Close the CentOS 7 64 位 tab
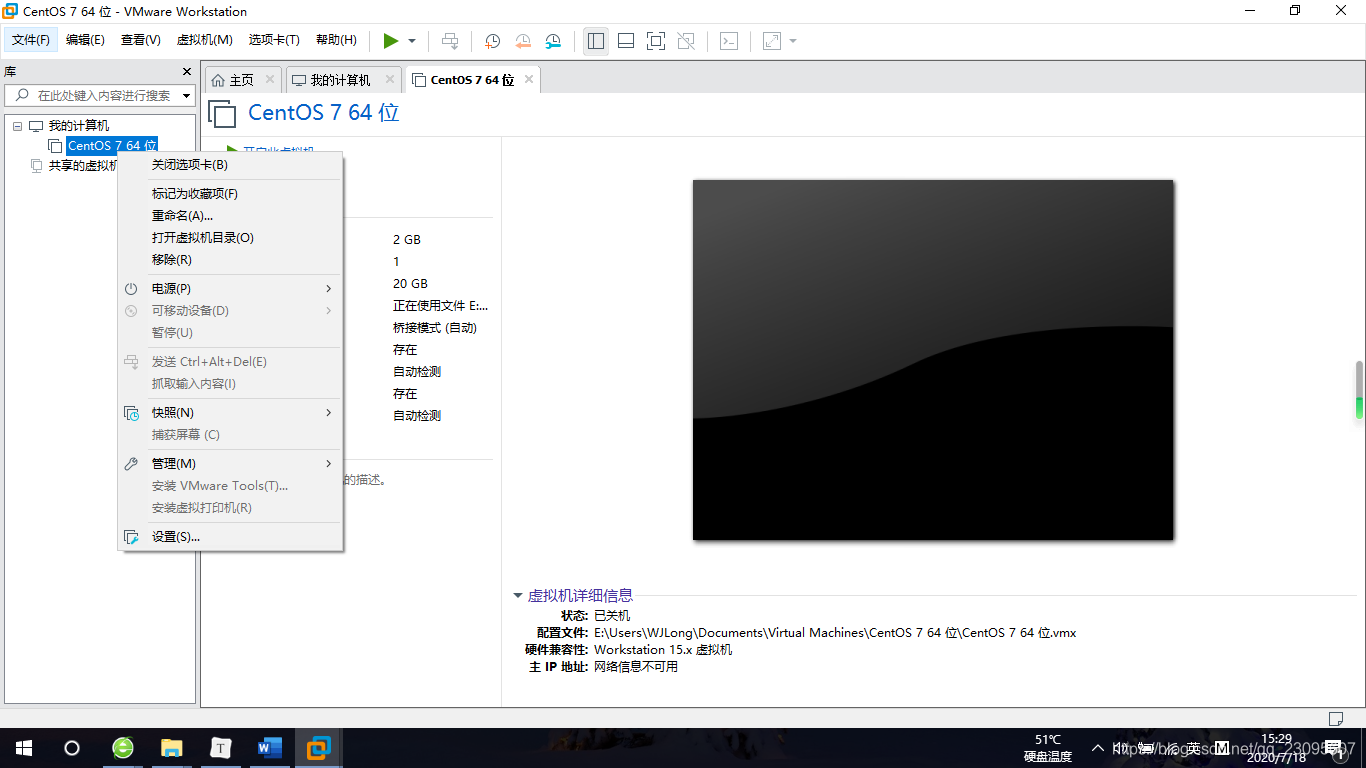 pos(529,79)
